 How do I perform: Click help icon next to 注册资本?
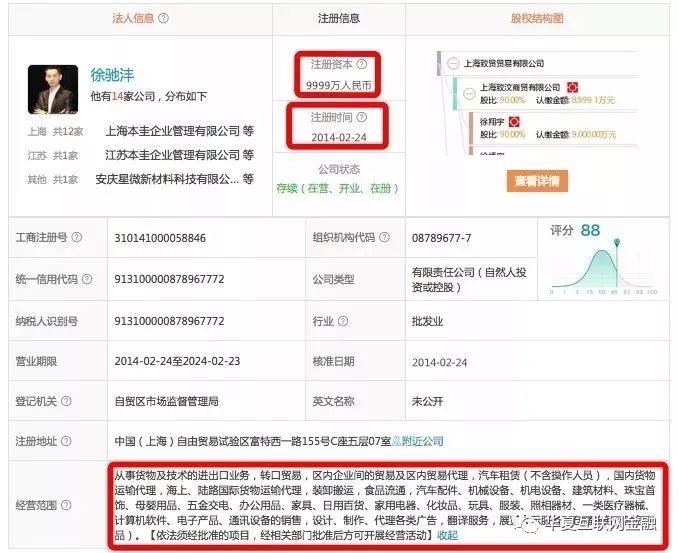click(361, 64)
